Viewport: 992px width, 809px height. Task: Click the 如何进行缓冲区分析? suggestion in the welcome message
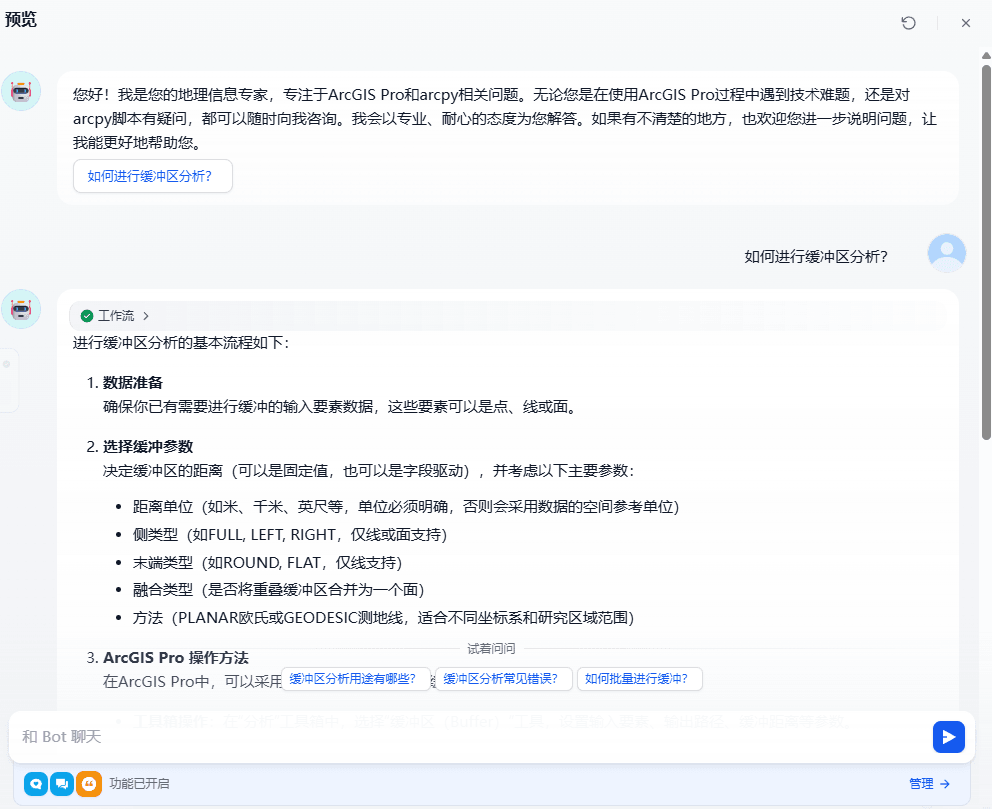[152, 176]
